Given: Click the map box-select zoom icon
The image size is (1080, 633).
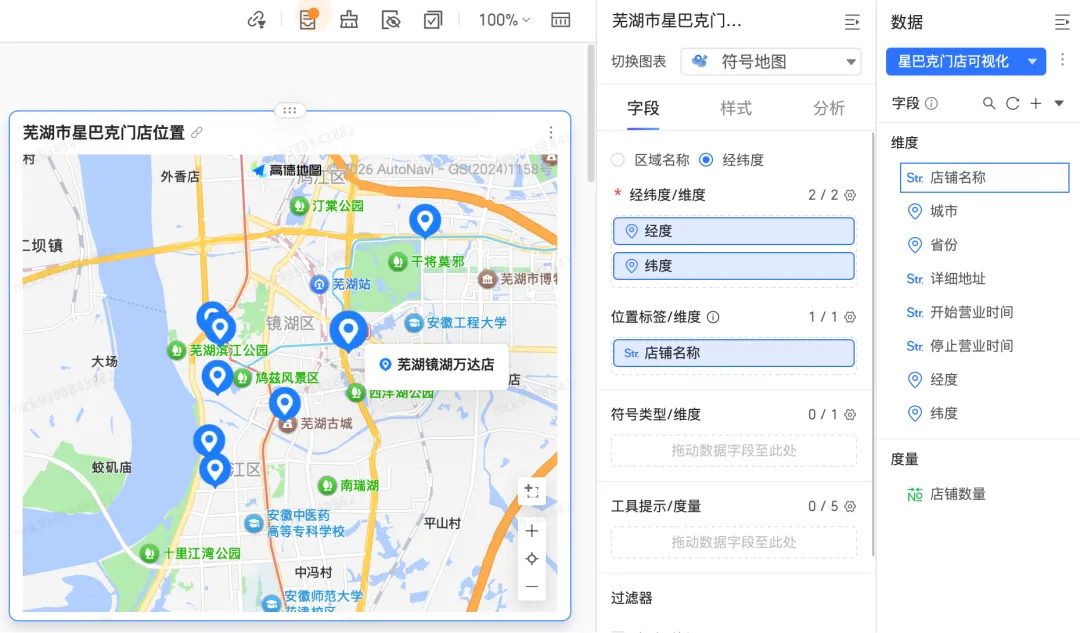Looking at the screenshot, I should click(x=532, y=490).
